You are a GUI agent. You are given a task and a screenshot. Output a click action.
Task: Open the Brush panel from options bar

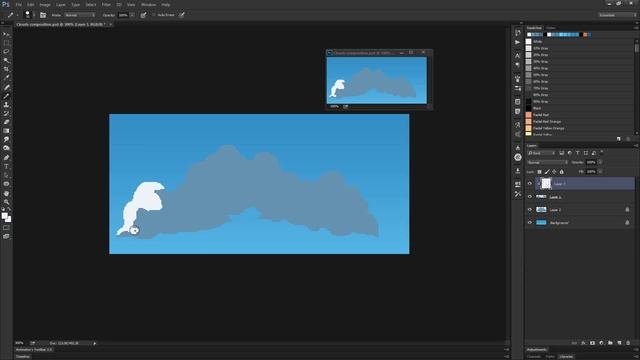pos(43,15)
